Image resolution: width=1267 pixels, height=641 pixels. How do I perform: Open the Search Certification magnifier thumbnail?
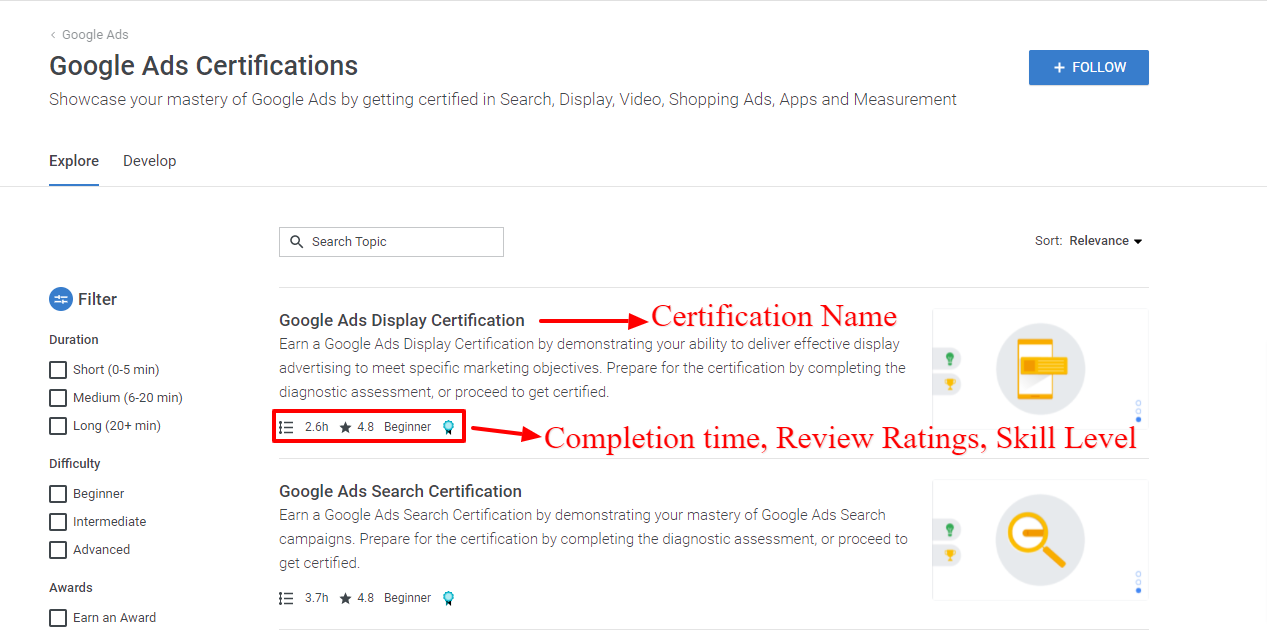[x=1040, y=539]
